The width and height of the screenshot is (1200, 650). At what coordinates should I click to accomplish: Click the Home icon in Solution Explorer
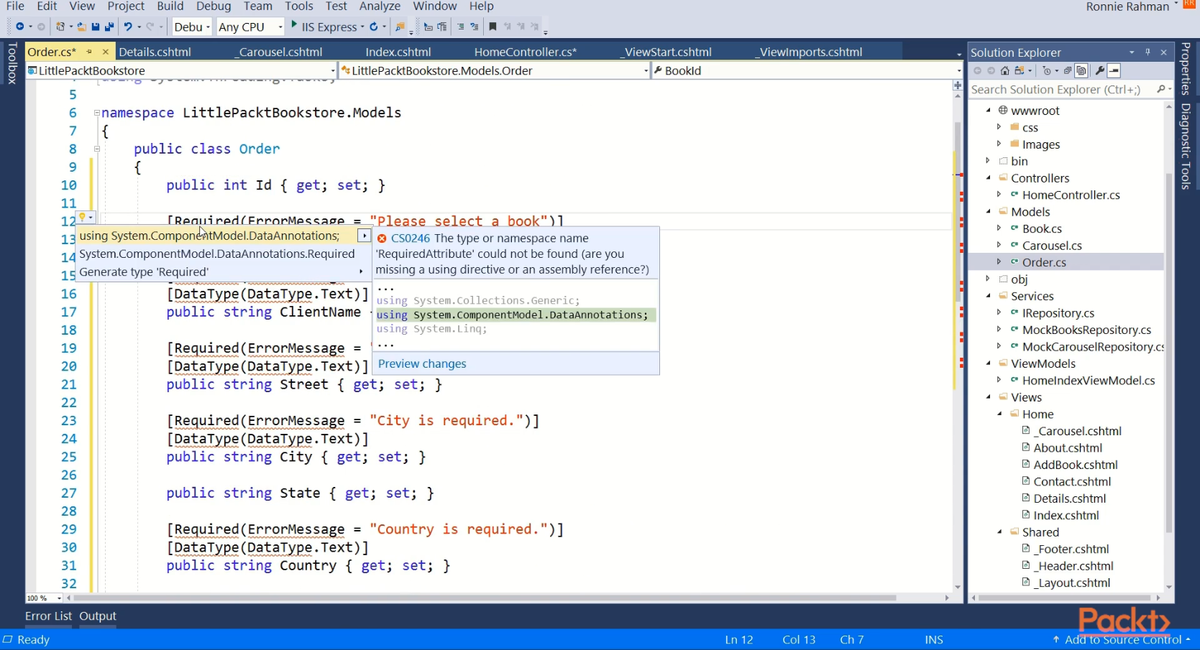(x=1005, y=71)
